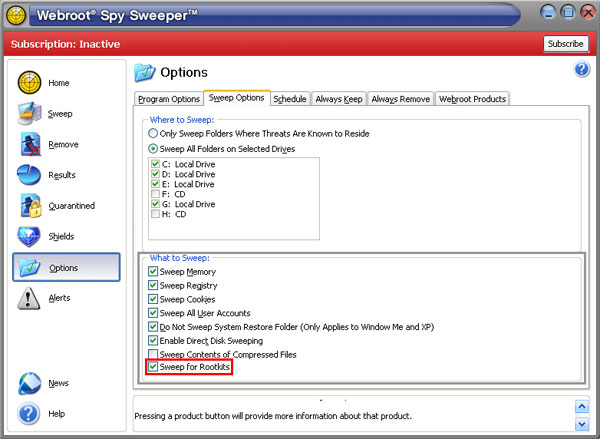Click the blue help icon beside Options heading

coord(582,70)
